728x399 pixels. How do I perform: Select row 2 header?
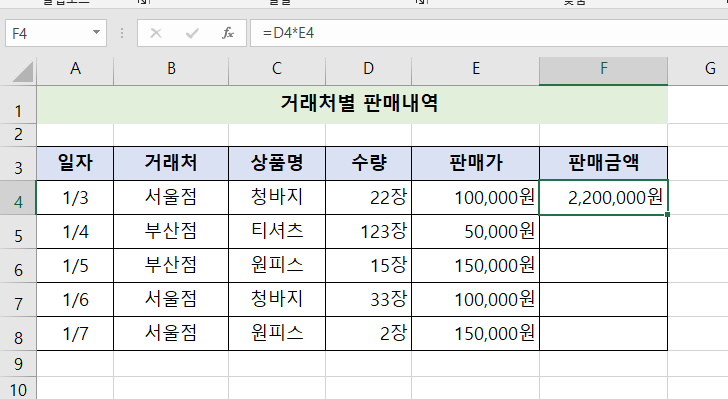pyautogui.click(x=18, y=135)
